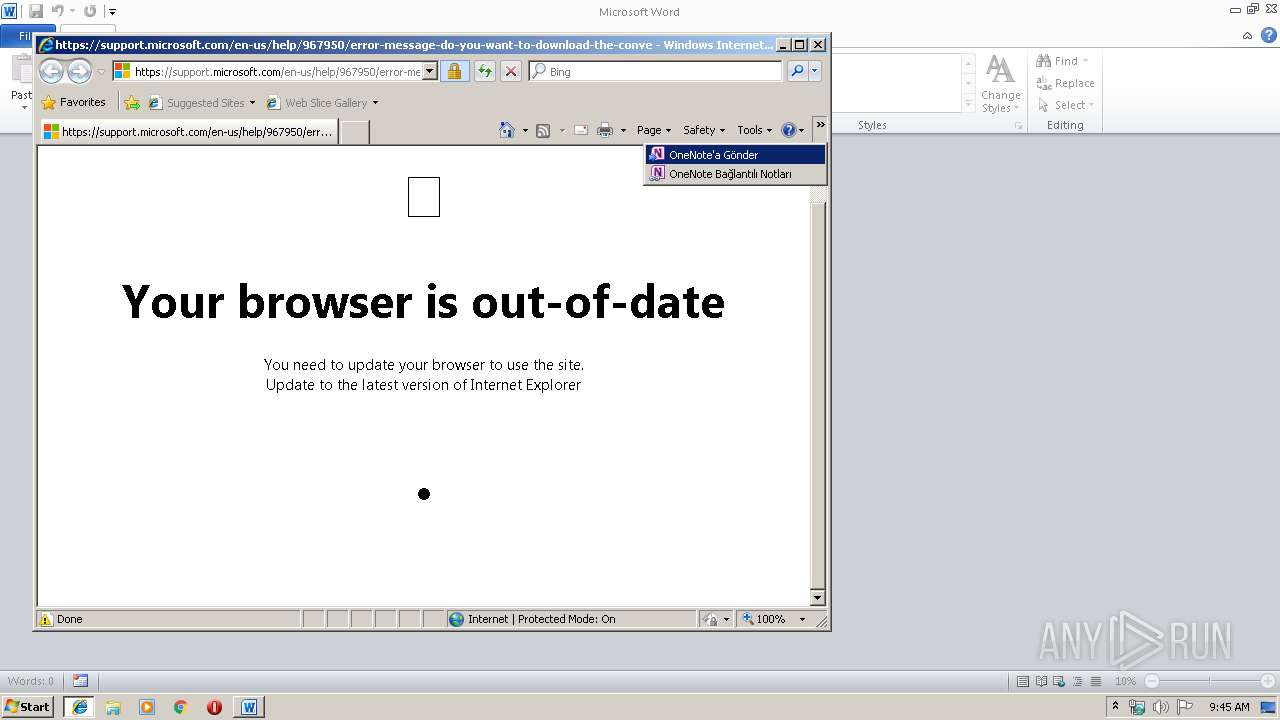Click Save icon in Word quick access toolbar

coord(36,11)
